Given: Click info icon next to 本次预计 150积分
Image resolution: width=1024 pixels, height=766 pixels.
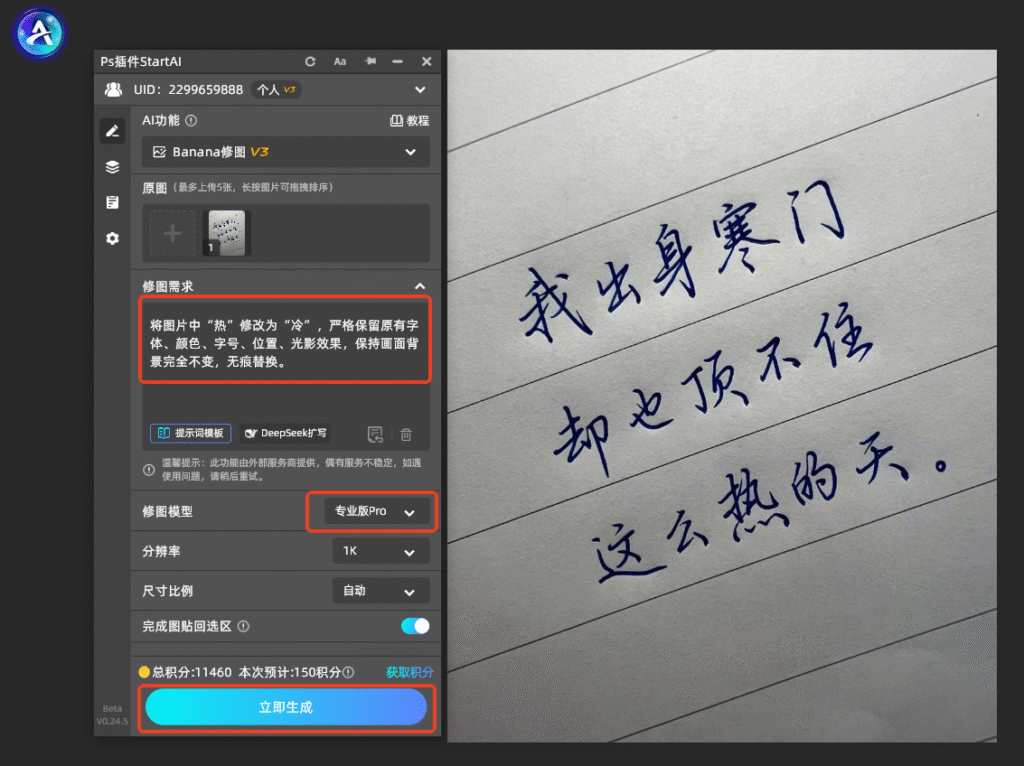Looking at the screenshot, I should [x=349, y=672].
